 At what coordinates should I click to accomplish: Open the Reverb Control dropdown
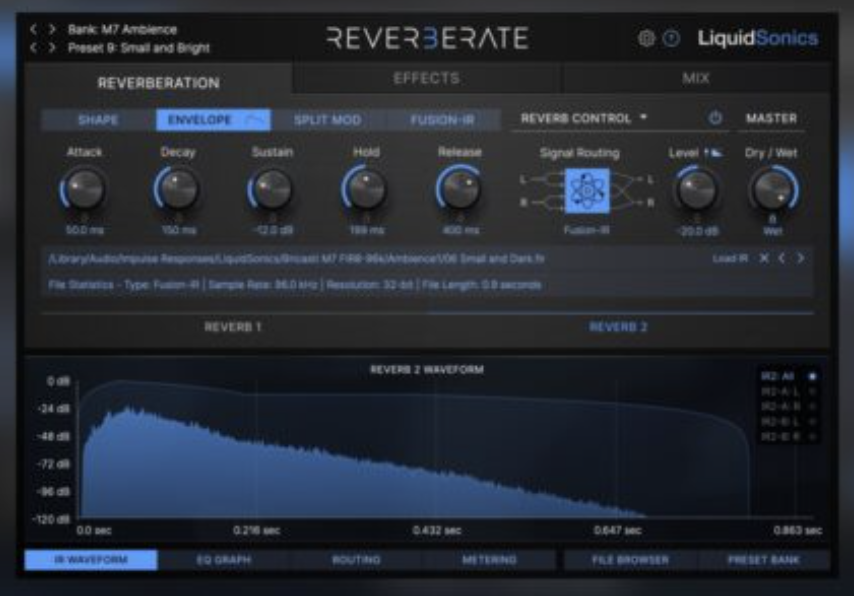[584, 119]
